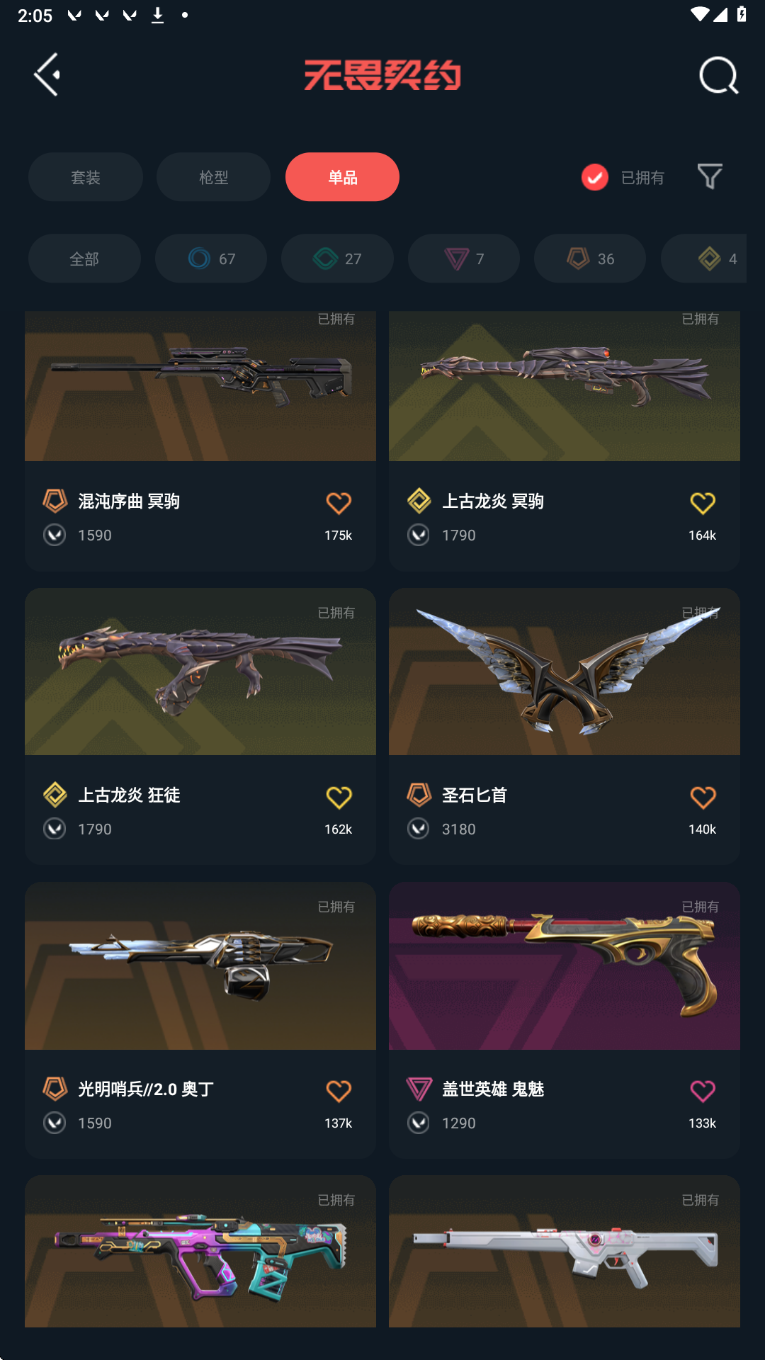Switch to the 枪型 tab
Screen dimensions: 765x1360
[x=214, y=177]
